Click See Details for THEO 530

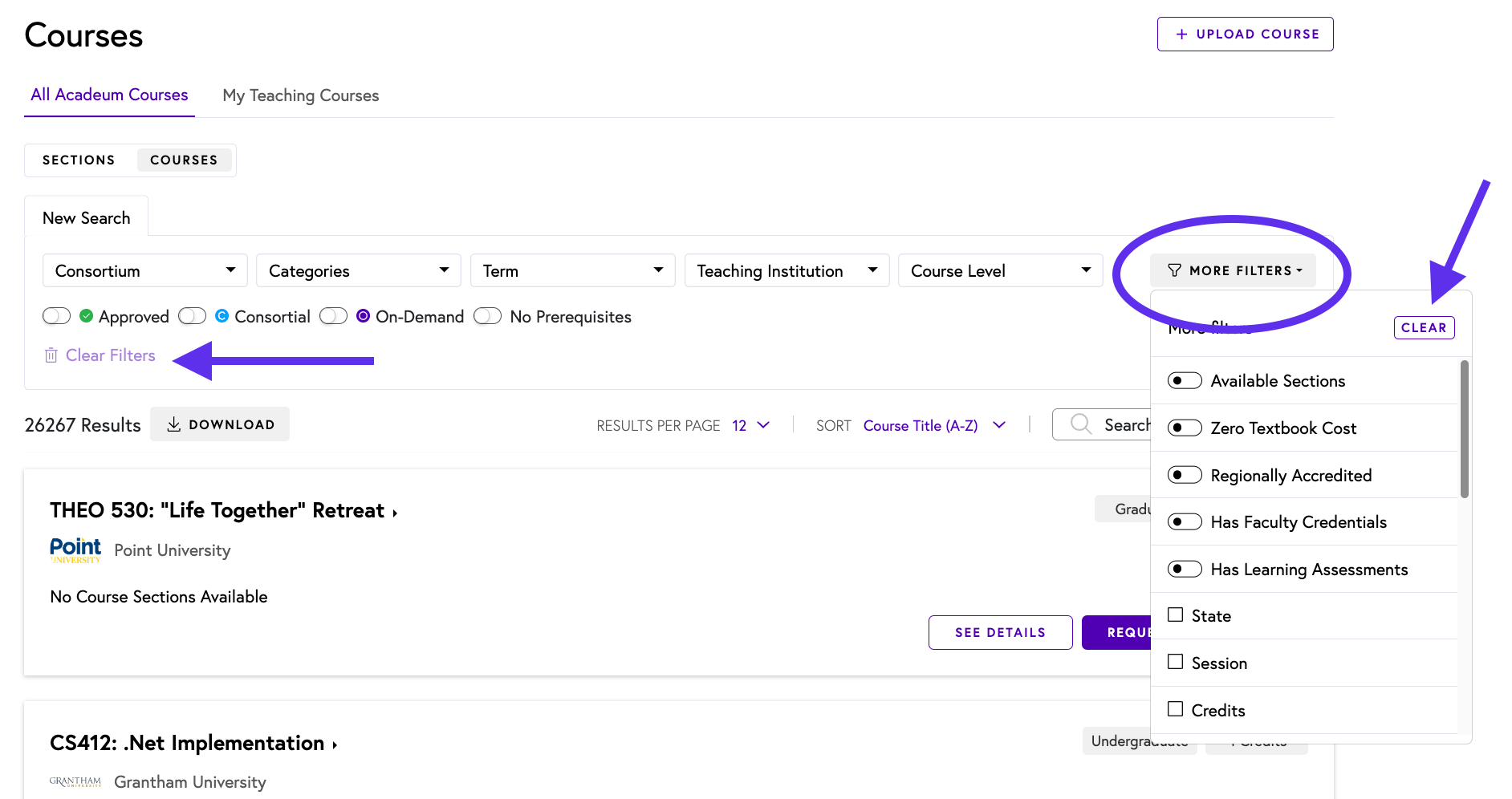point(1000,632)
